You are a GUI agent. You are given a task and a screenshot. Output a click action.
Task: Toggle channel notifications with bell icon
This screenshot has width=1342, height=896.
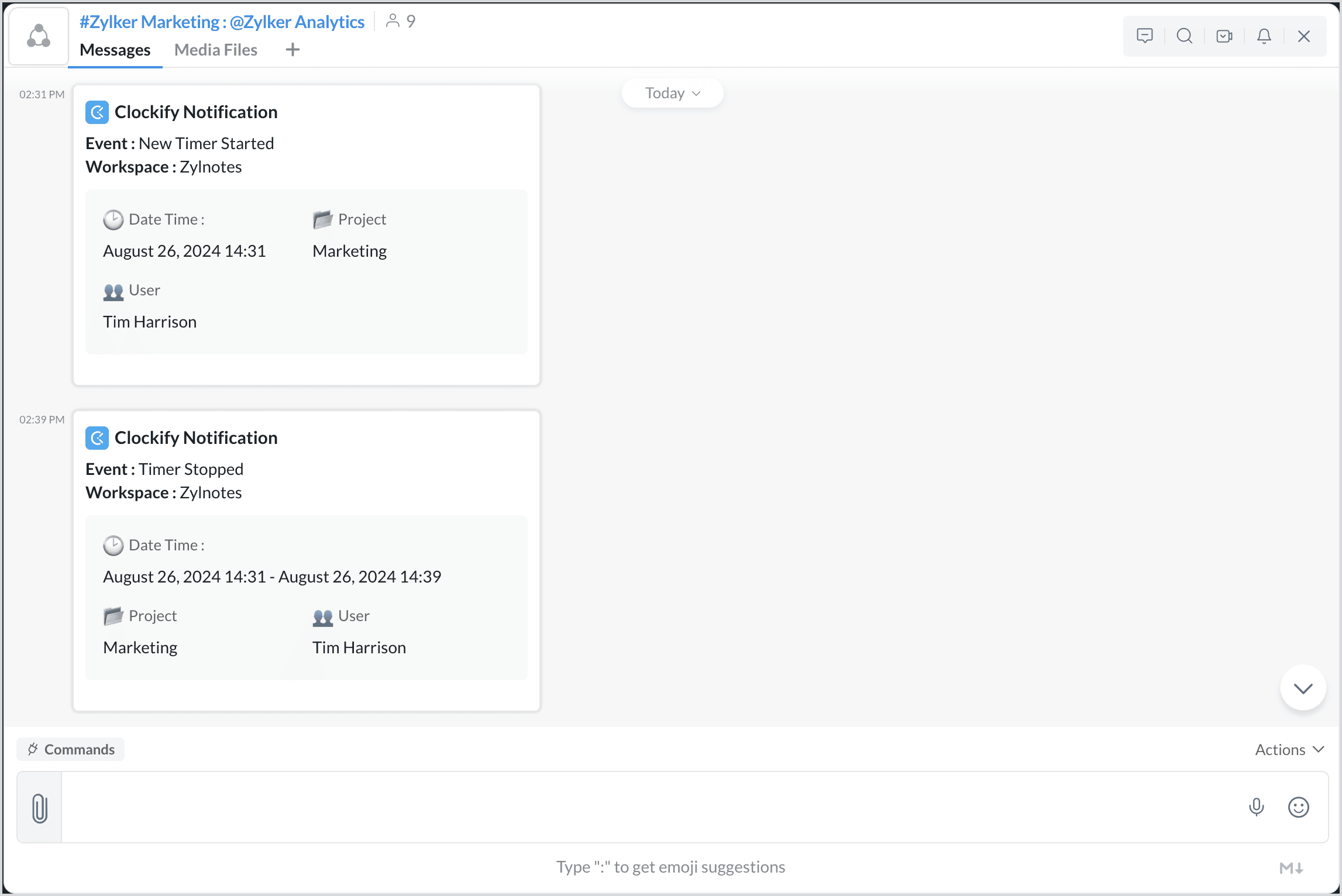(1264, 36)
